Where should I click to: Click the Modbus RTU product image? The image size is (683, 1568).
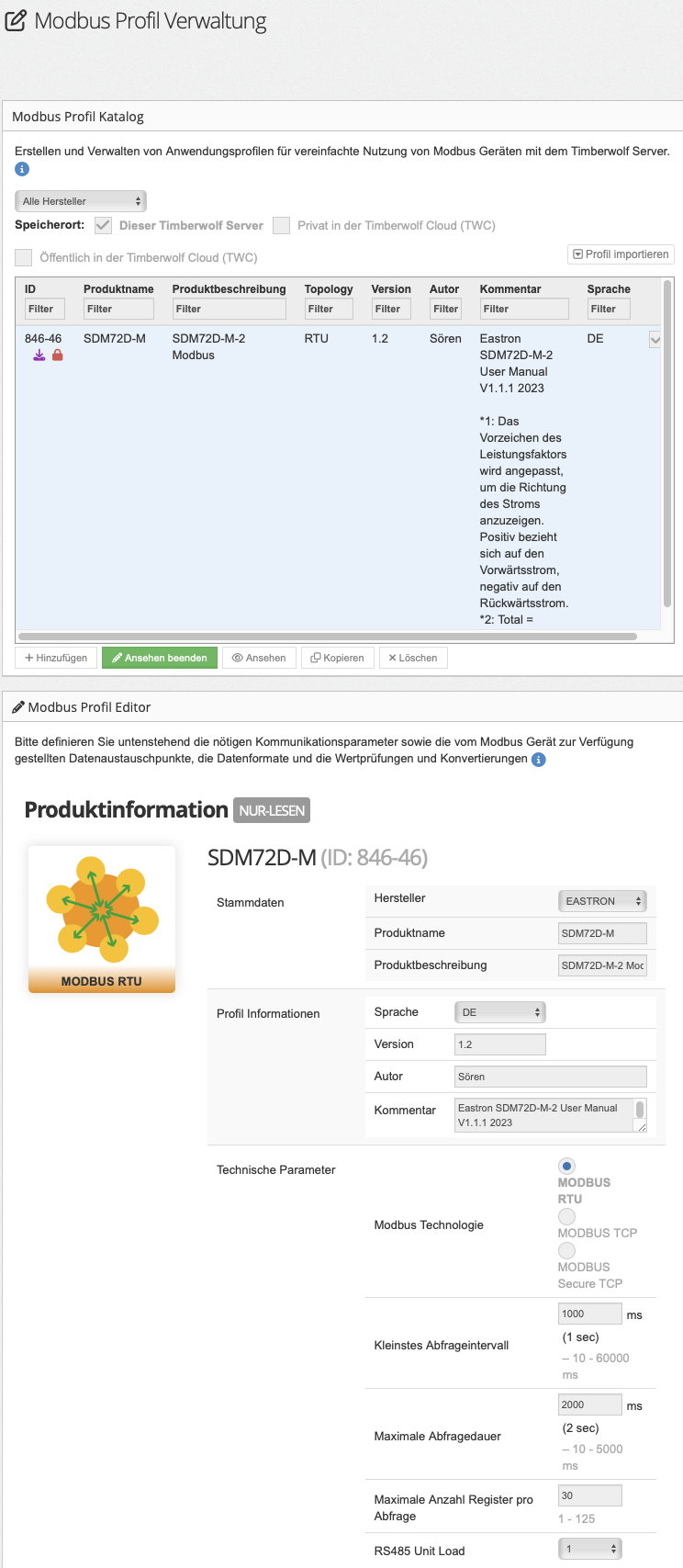(102, 919)
